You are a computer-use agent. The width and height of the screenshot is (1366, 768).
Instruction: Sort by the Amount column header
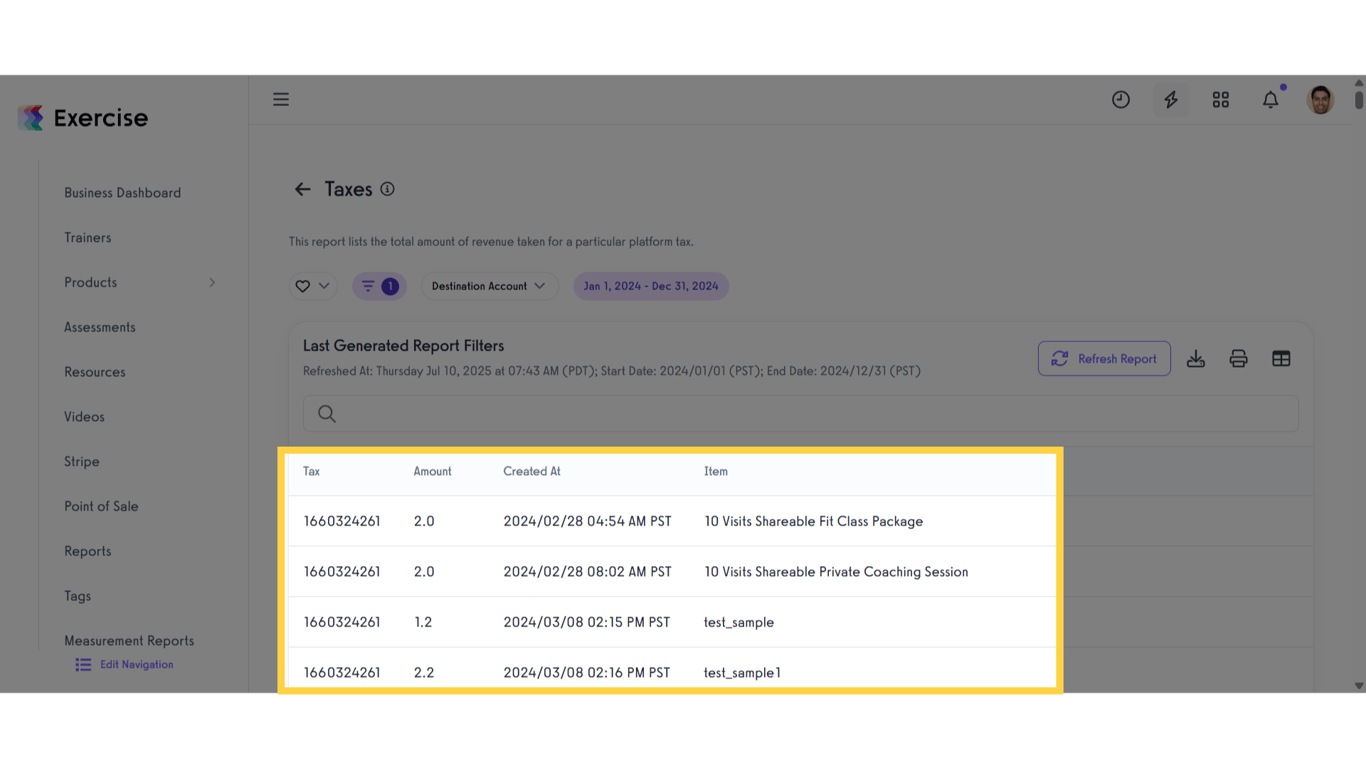click(433, 472)
